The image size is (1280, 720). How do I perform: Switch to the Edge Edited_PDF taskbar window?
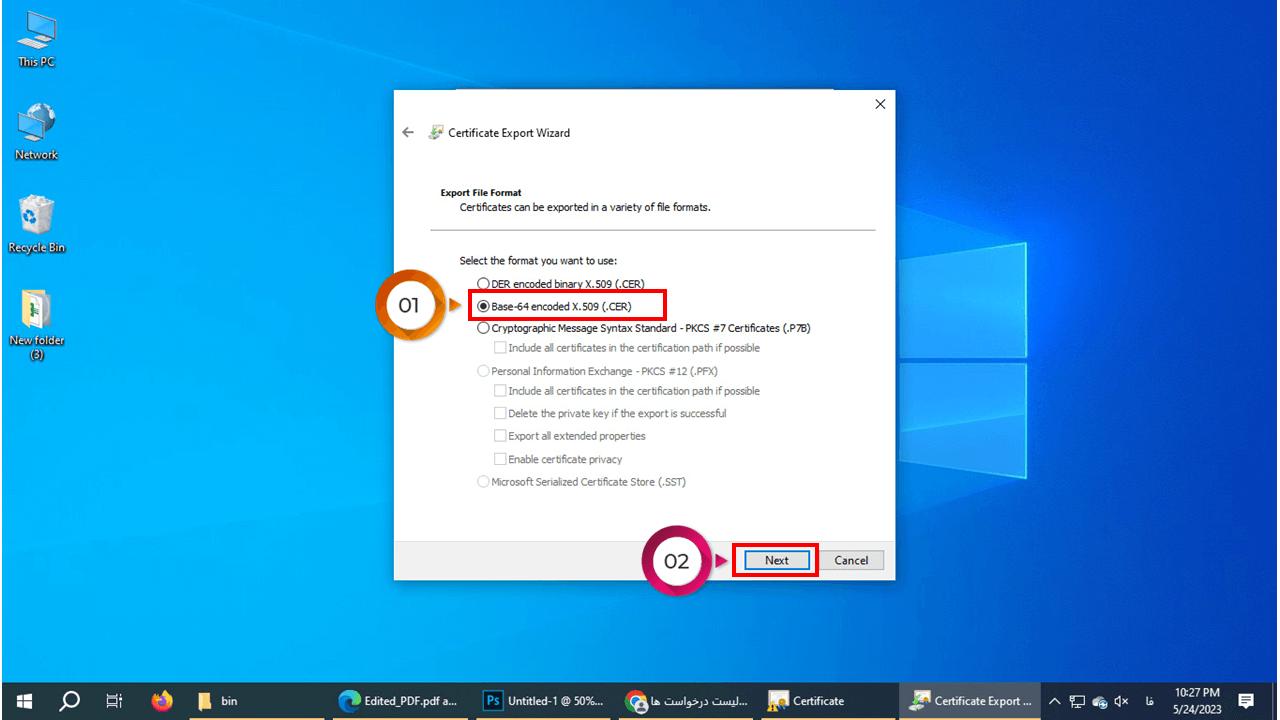point(400,700)
